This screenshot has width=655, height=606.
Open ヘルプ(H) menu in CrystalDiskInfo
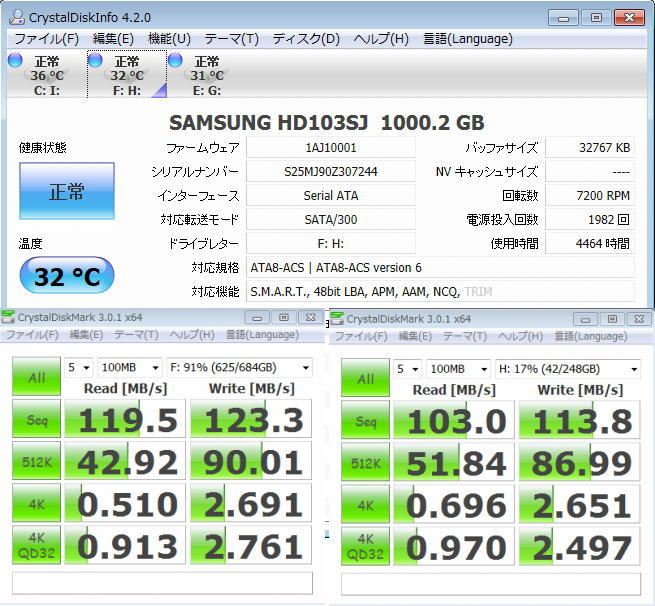pyautogui.click(x=381, y=39)
